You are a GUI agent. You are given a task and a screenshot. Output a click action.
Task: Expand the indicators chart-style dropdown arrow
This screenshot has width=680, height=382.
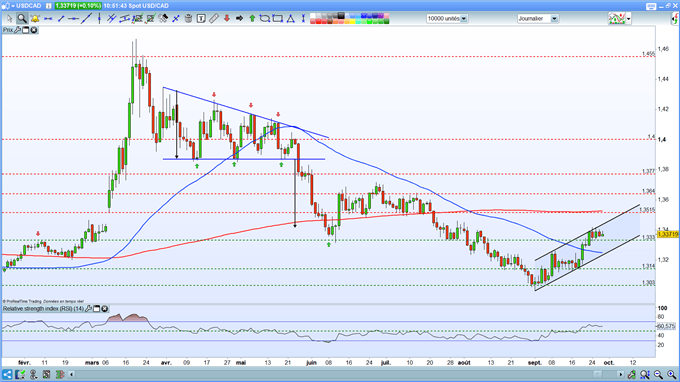tap(628, 19)
